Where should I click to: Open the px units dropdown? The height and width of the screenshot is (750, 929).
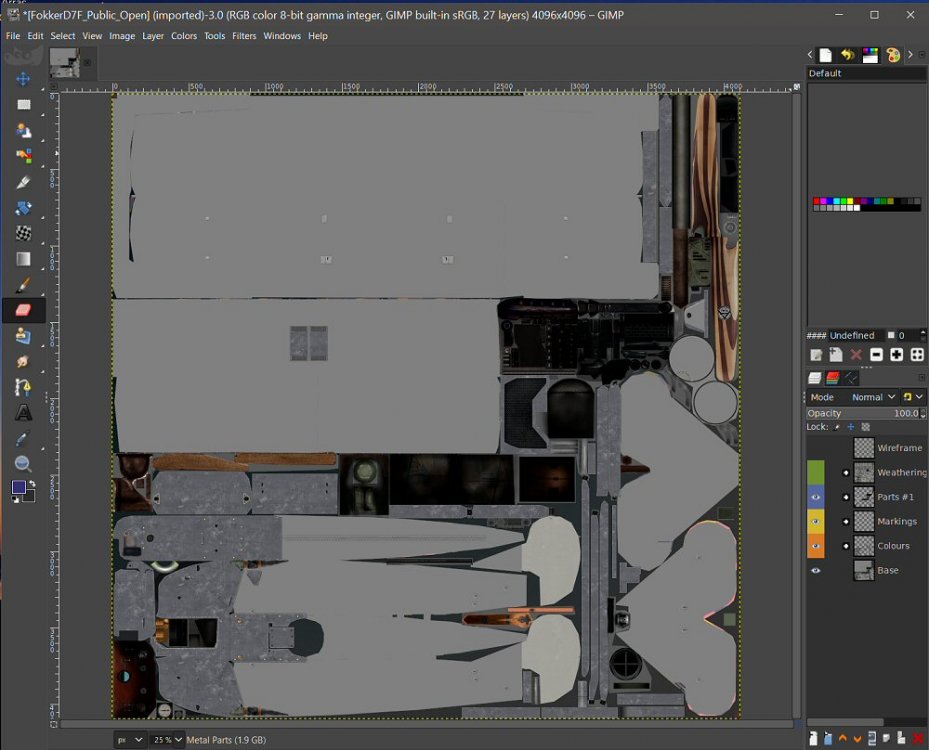point(130,740)
